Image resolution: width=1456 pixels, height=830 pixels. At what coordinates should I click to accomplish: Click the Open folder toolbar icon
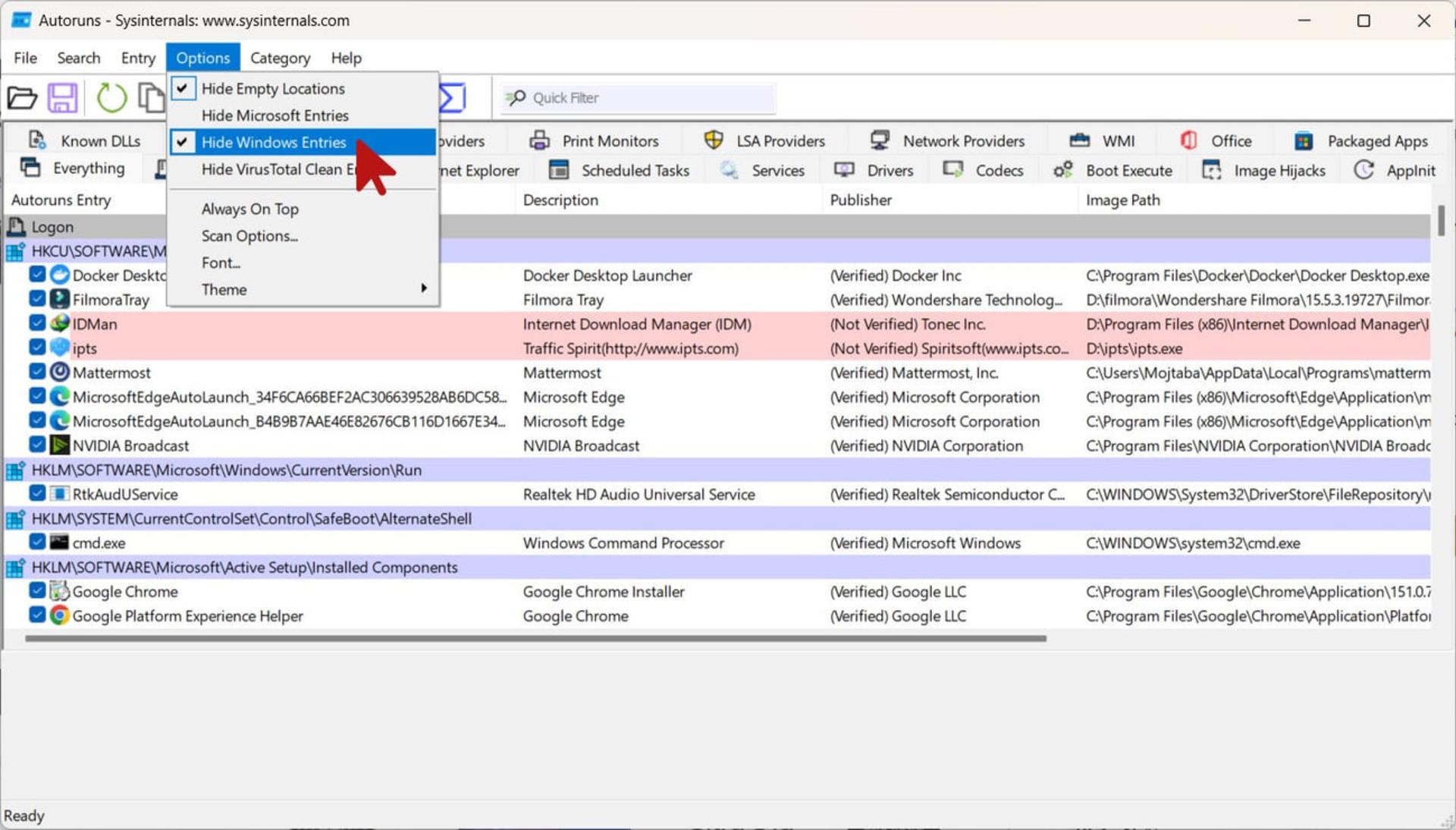pyautogui.click(x=22, y=98)
